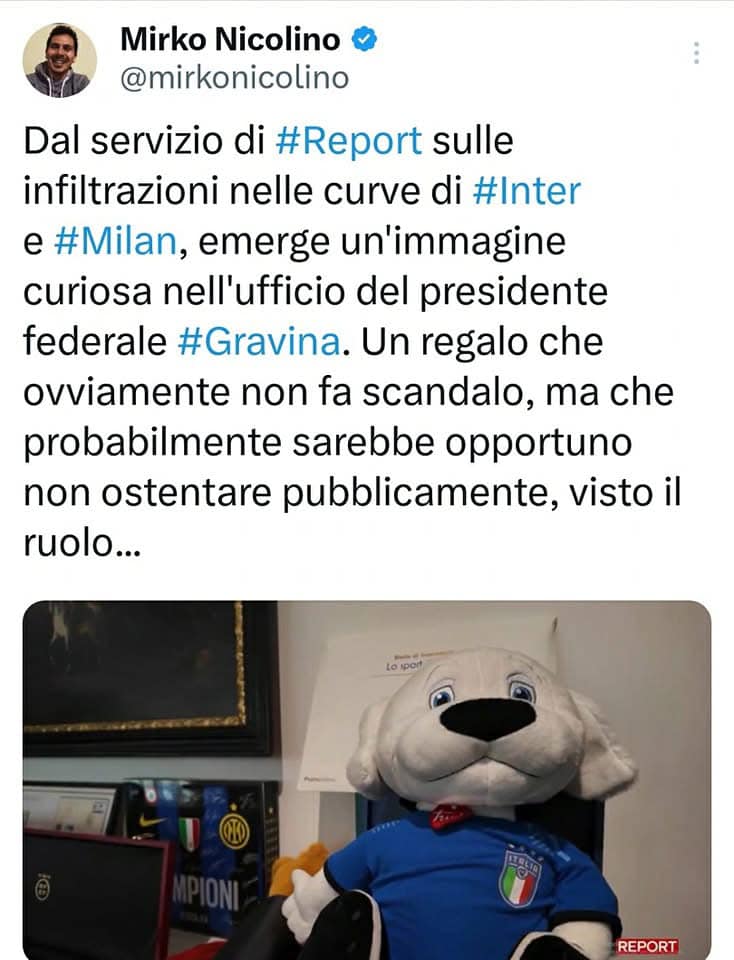Click the mascot's black nose in the photo

click(x=488, y=718)
